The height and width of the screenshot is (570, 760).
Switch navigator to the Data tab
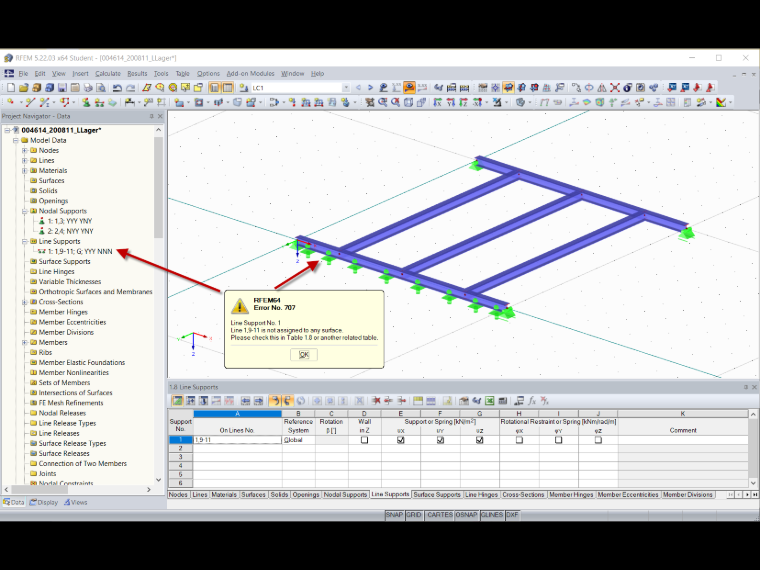[x=14, y=502]
